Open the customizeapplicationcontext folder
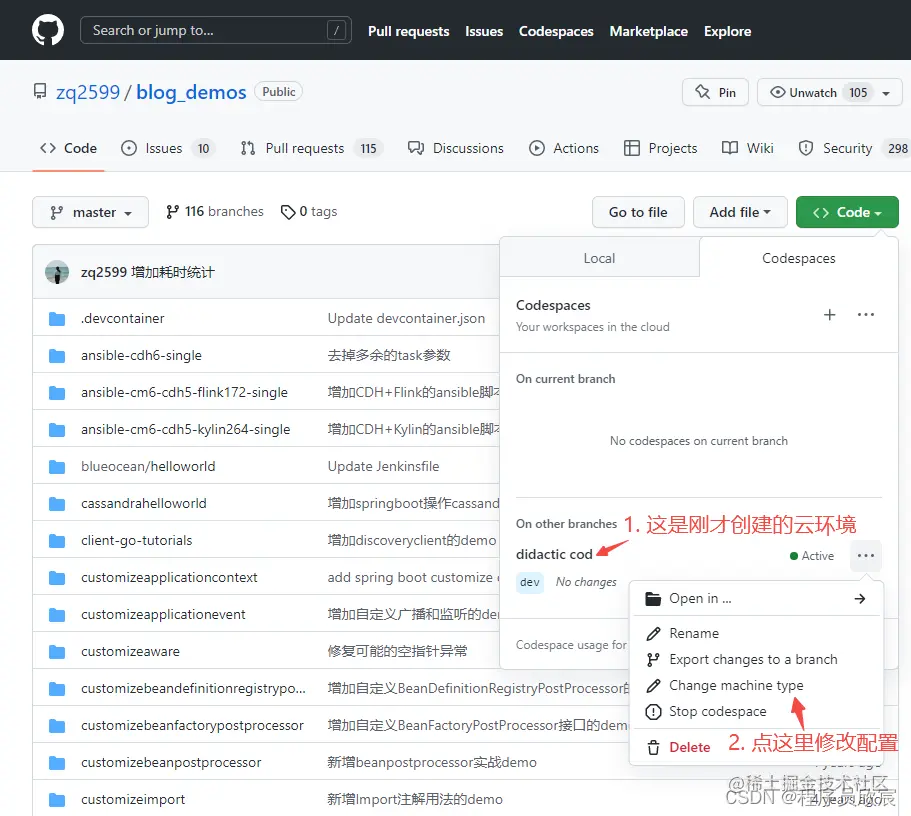This screenshot has height=816, width=911. click(169, 578)
